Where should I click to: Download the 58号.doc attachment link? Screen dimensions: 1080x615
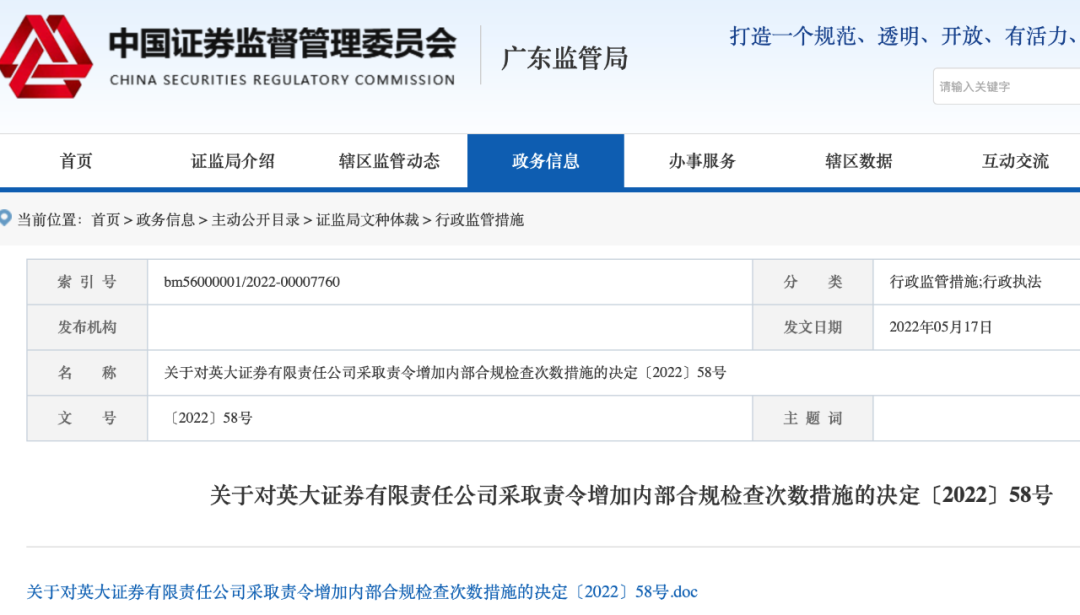pos(362,592)
